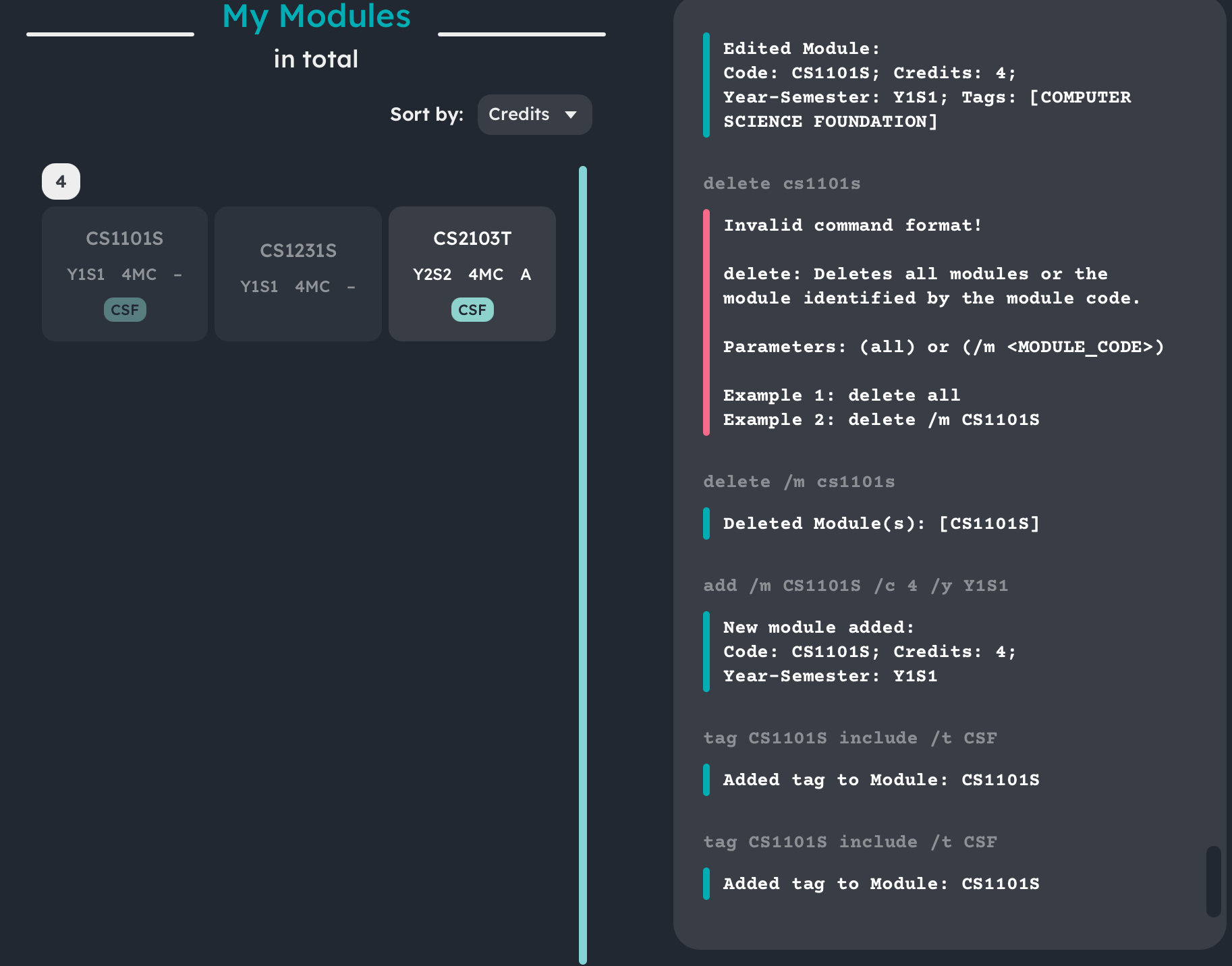Click the dropdown arrow next to Credits

pyautogui.click(x=571, y=115)
